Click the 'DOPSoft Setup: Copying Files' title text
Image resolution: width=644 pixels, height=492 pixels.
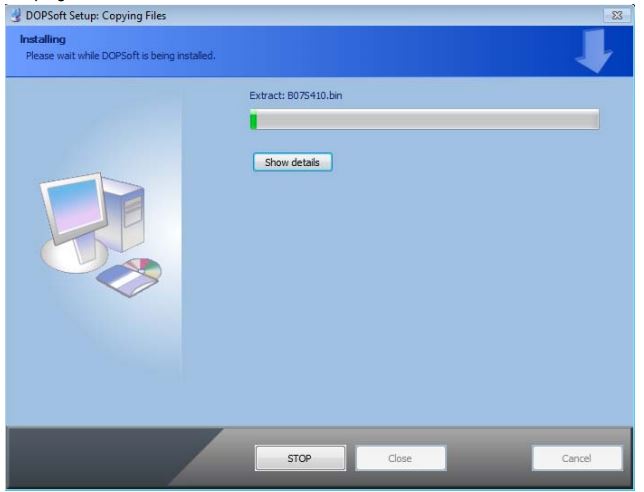click(x=96, y=16)
